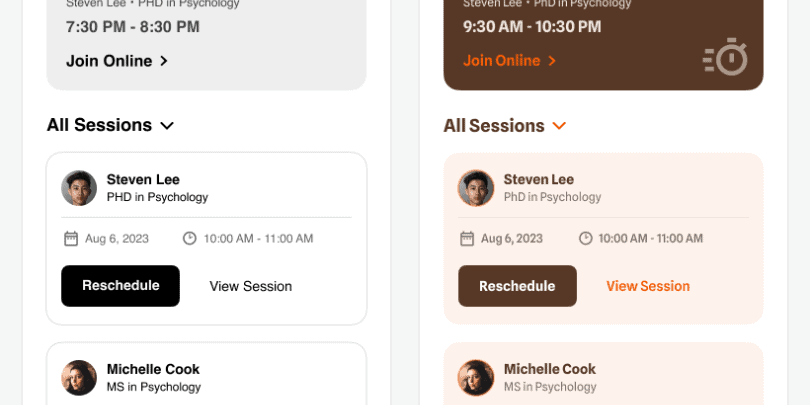Collapse the orange All Sessions dropdown chevron

559,126
